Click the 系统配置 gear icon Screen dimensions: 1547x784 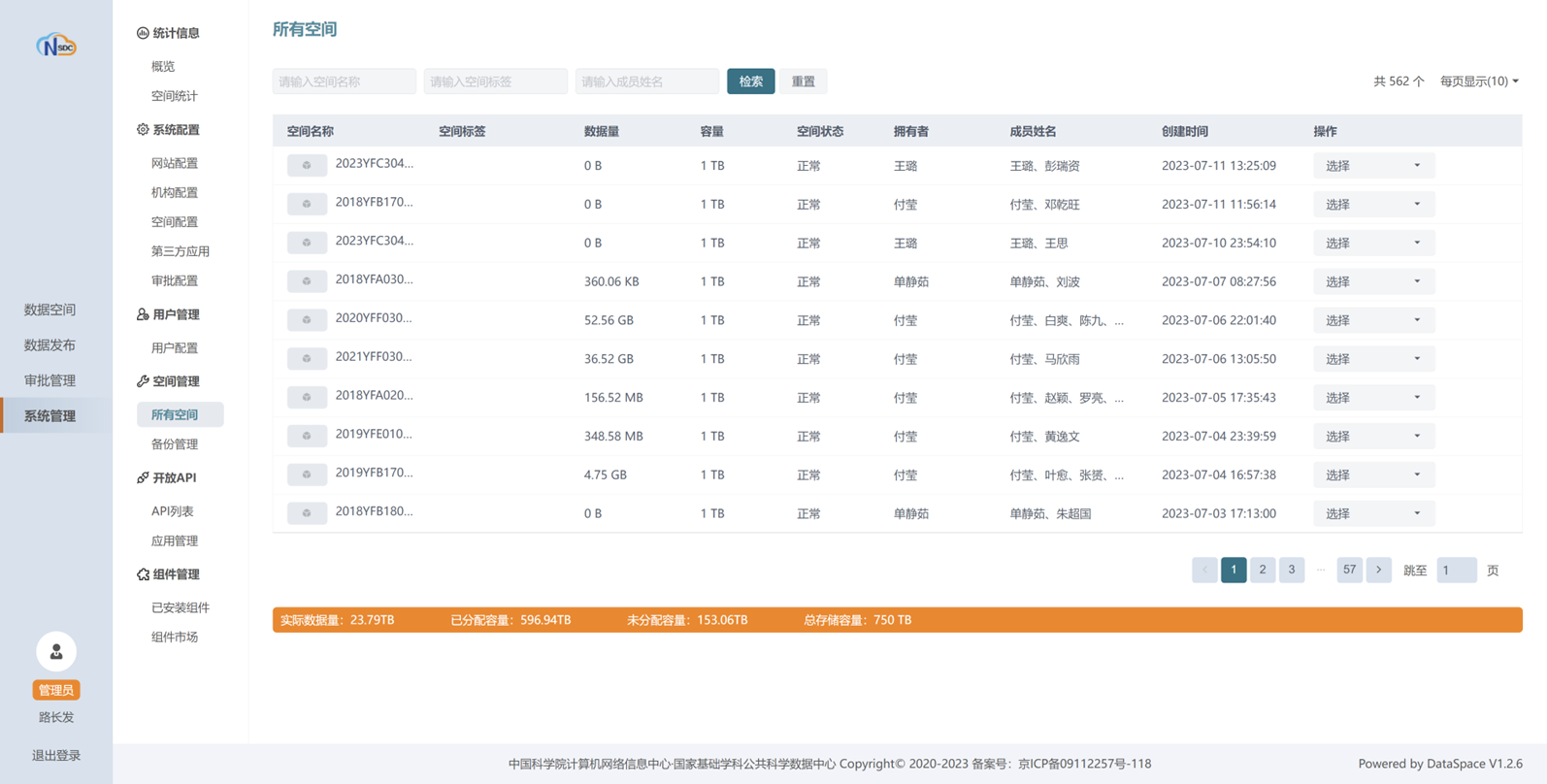click(x=143, y=129)
